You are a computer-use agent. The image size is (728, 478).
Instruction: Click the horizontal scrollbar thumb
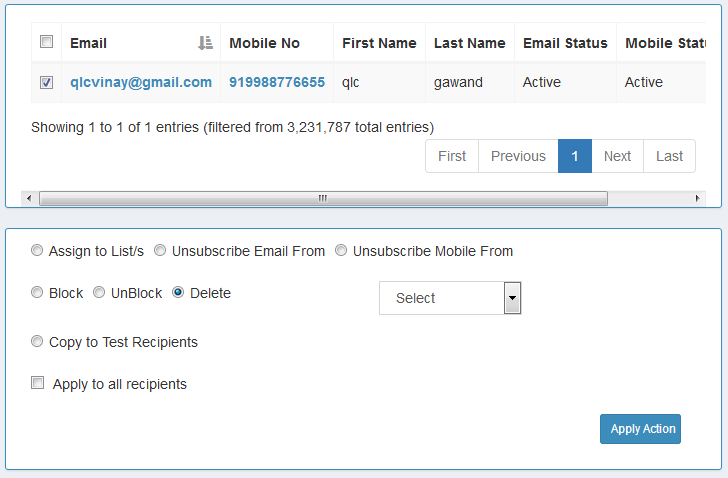tap(322, 199)
